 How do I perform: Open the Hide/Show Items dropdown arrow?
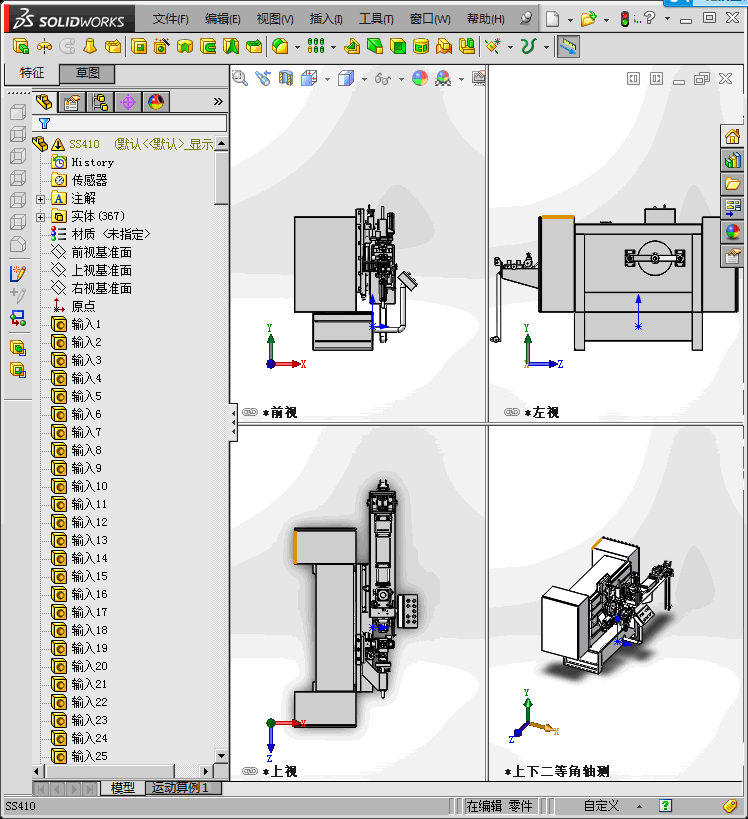click(401, 79)
